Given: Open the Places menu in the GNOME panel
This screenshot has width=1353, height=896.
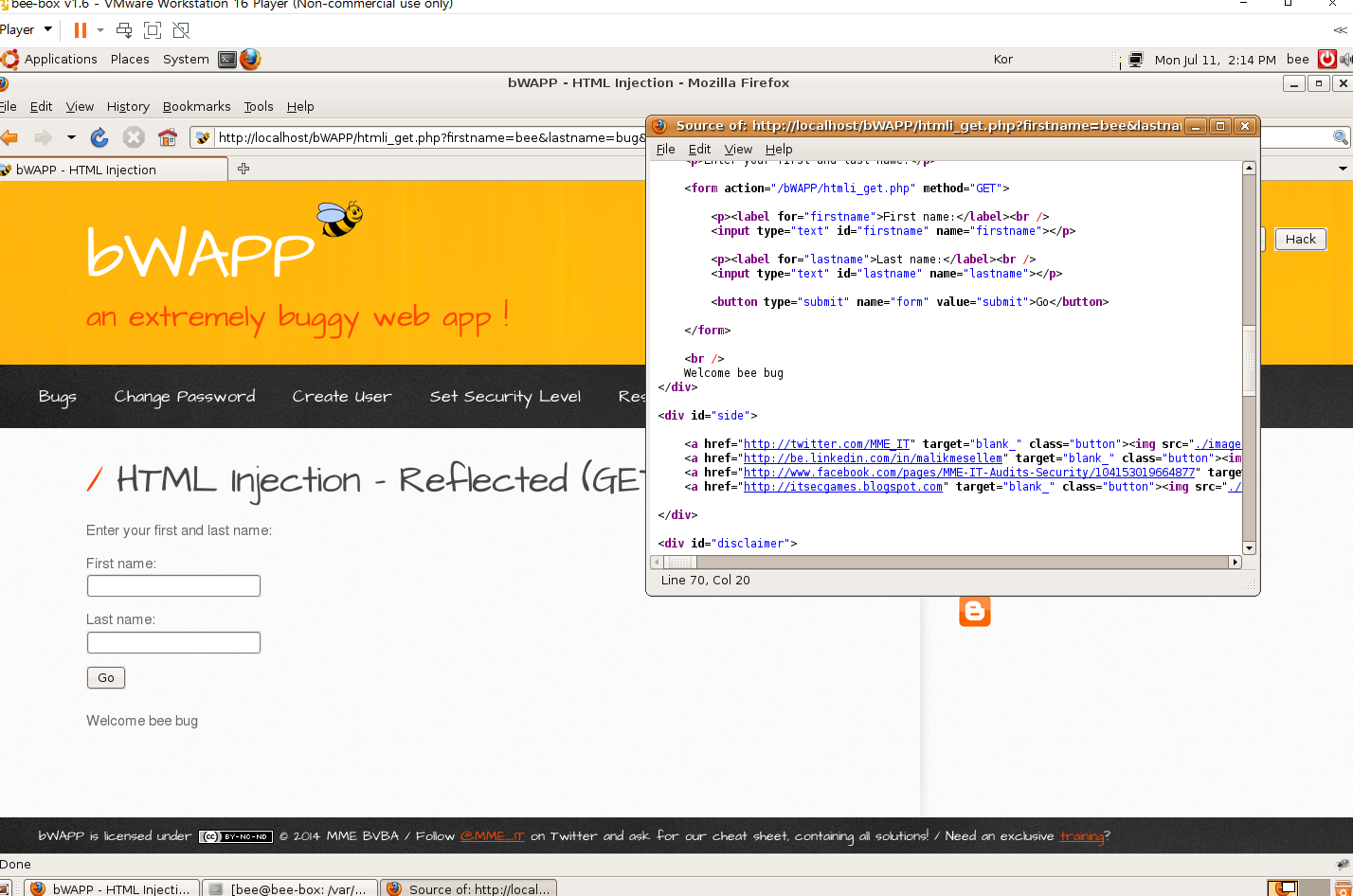Looking at the screenshot, I should [130, 59].
